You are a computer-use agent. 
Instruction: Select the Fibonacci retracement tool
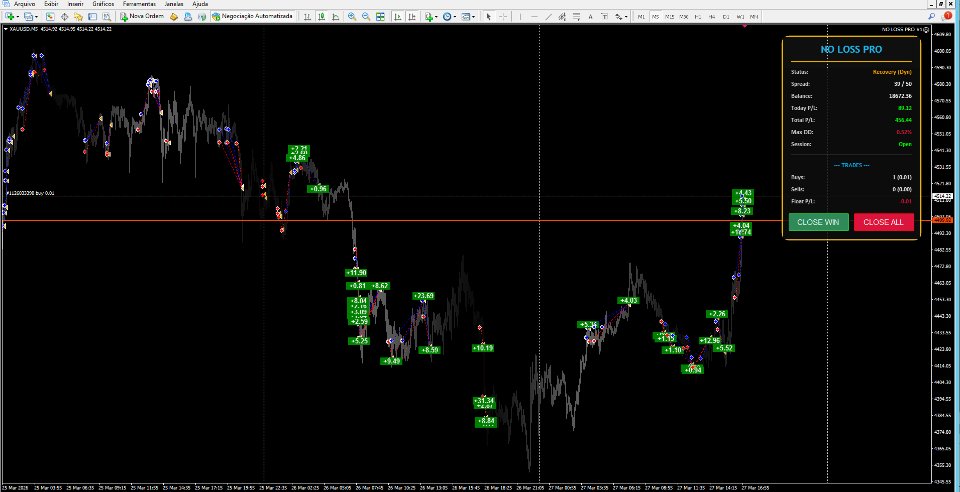576,17
